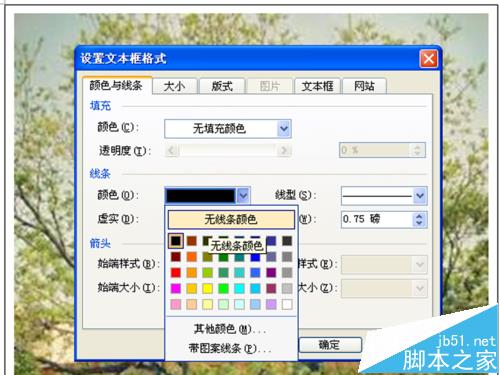This screenshot has height=375, width=500.
Task: Open the 网站 tab
Action: pyautogui.click(x=364, y=86)
